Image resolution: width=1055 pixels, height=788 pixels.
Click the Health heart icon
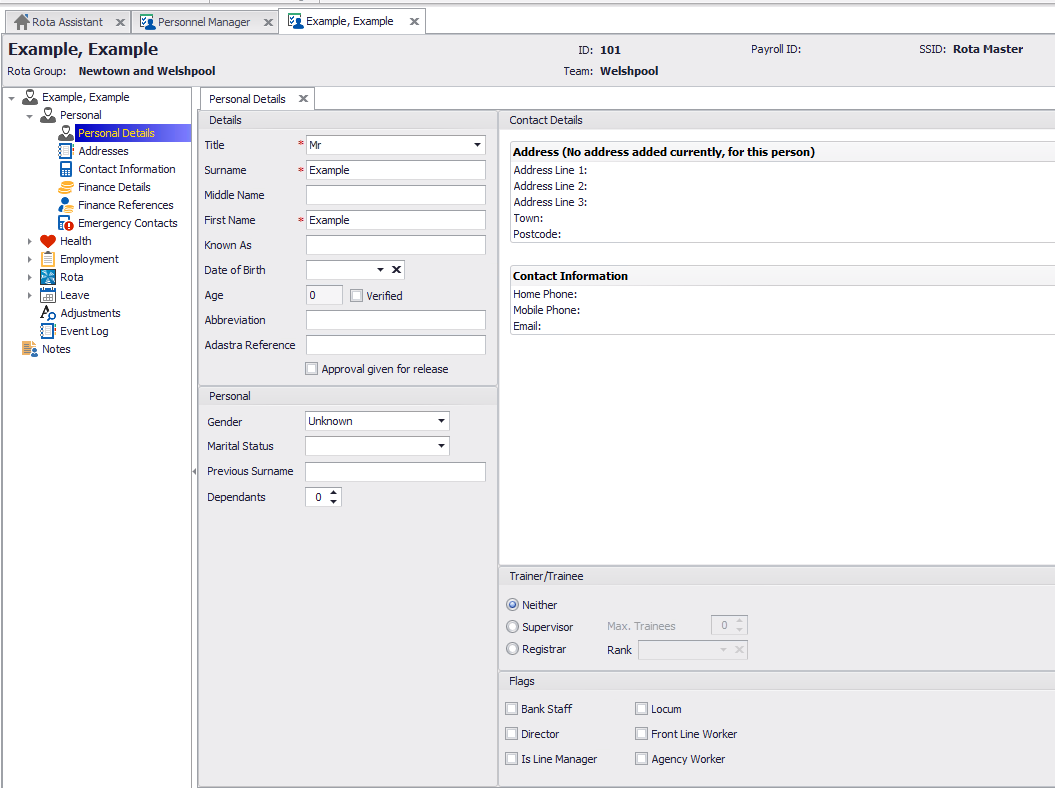48,240
